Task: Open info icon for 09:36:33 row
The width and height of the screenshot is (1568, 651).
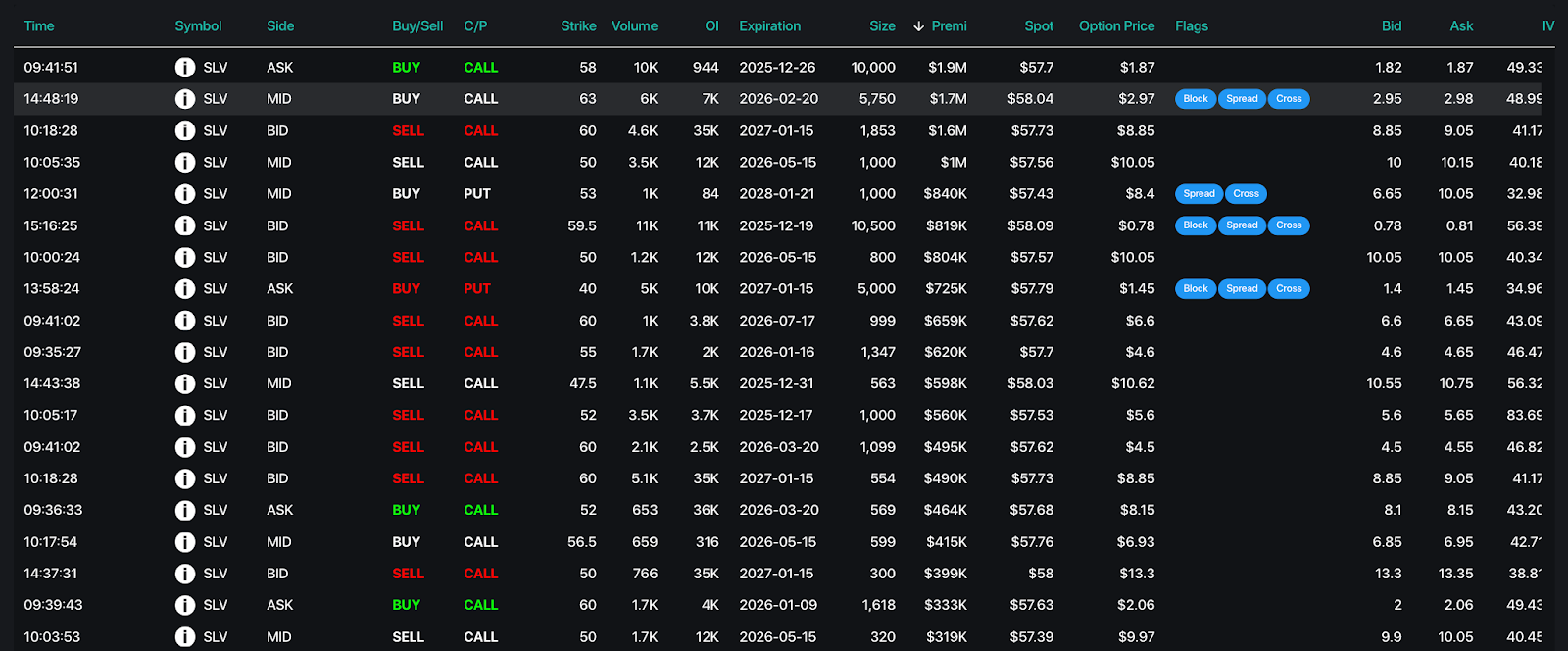Action: tap(184, 510)
